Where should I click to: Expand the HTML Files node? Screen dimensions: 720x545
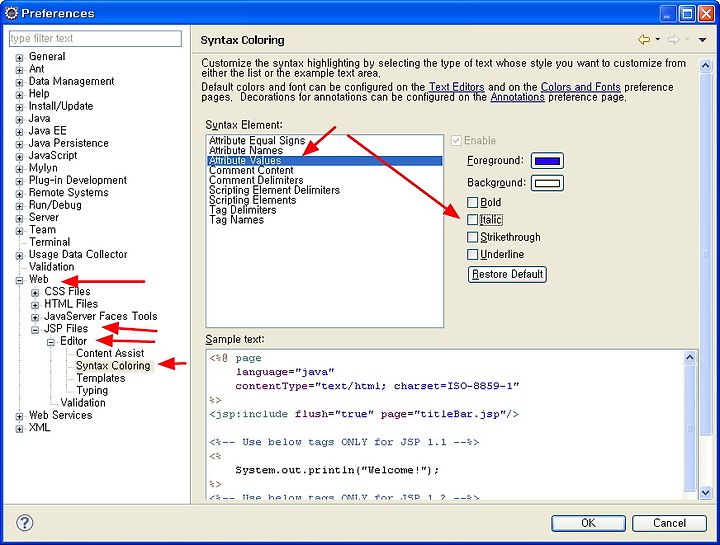coord(35,305)
